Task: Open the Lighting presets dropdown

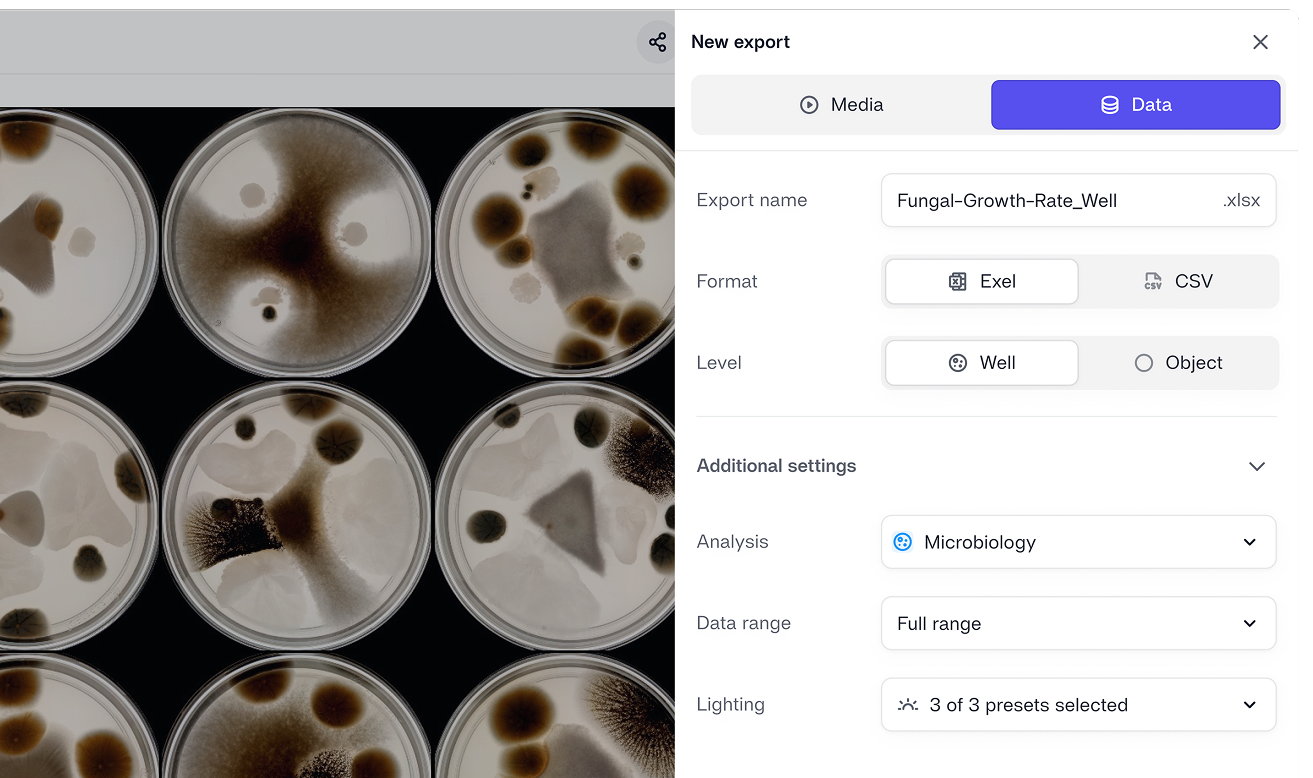Action: click(x=1078, y=704)
